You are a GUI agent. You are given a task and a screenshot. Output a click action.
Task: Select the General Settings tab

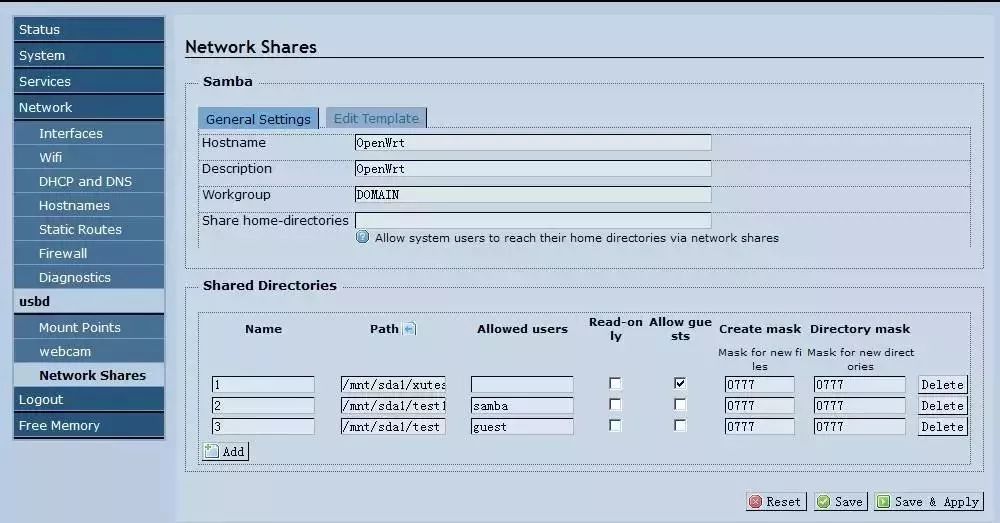(258, 119)
